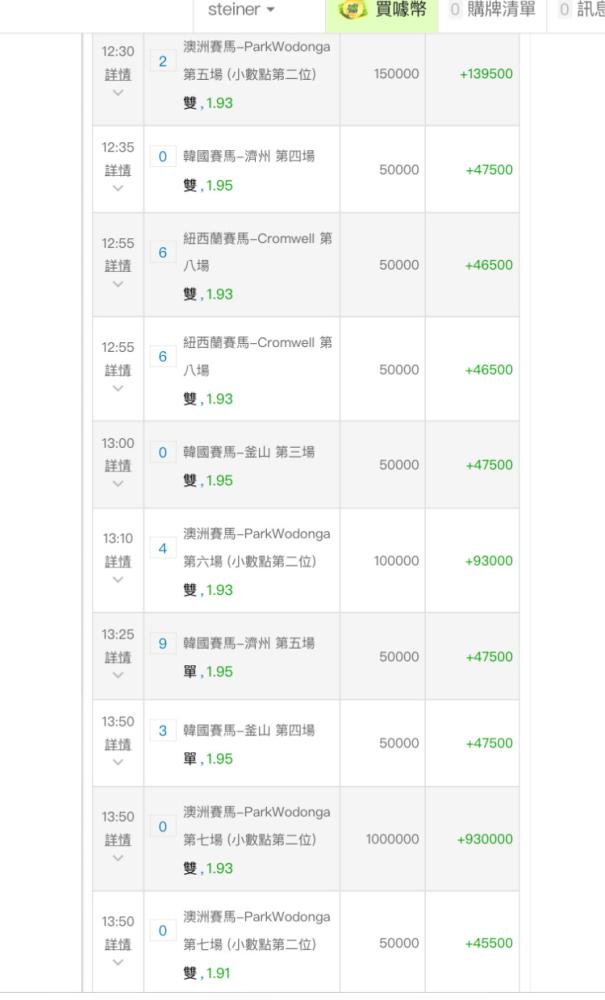Image resolution: width=605 pixels, height=1000 pixels.
Task: Expand chevron under the 13:00 entry
Action: 118,484
